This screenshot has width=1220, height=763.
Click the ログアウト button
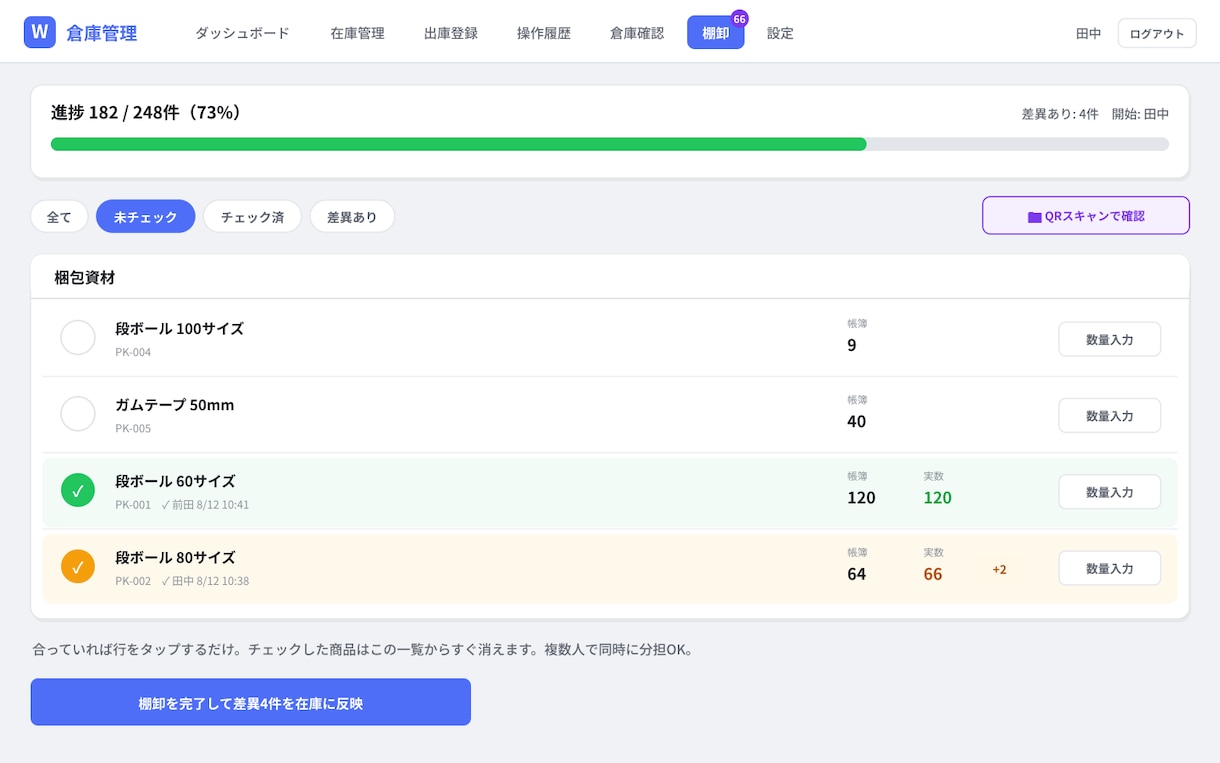[1157, 33]
